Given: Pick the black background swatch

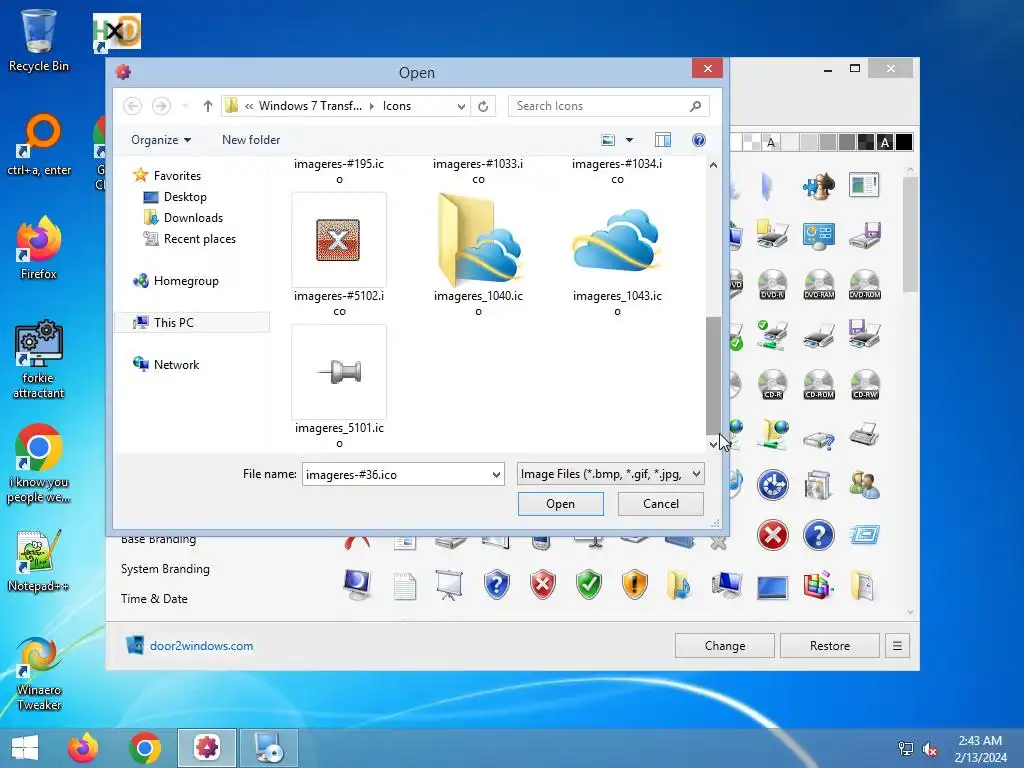Looking at the screenshot, I should click(904, 142).
